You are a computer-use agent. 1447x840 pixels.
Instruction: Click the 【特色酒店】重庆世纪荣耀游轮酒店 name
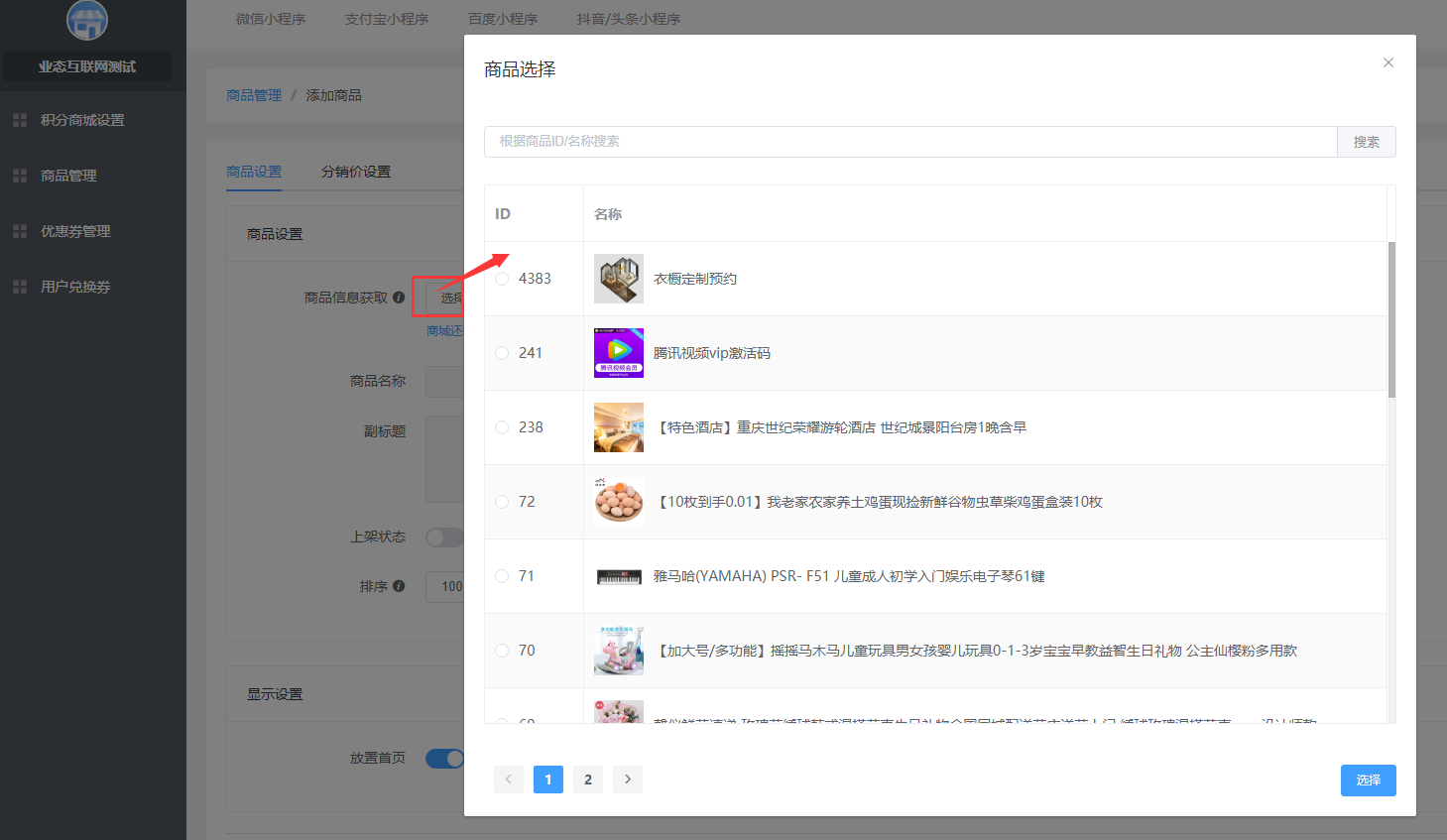pos(840,427)
